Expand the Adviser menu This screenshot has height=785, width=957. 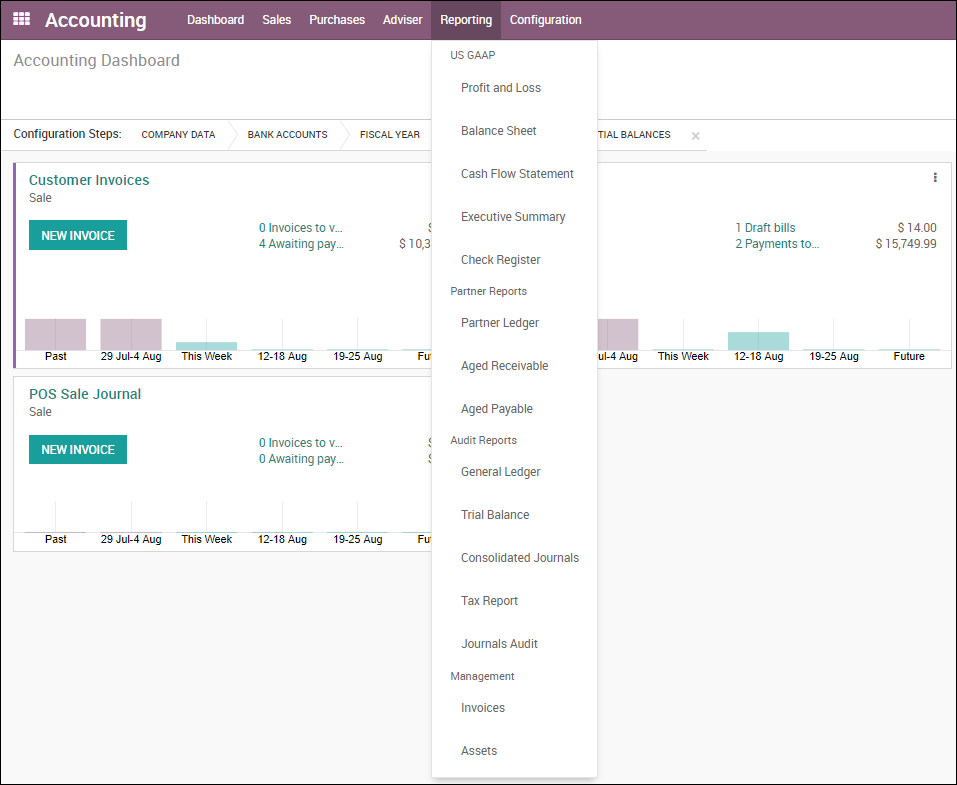(x=402, y=20)
